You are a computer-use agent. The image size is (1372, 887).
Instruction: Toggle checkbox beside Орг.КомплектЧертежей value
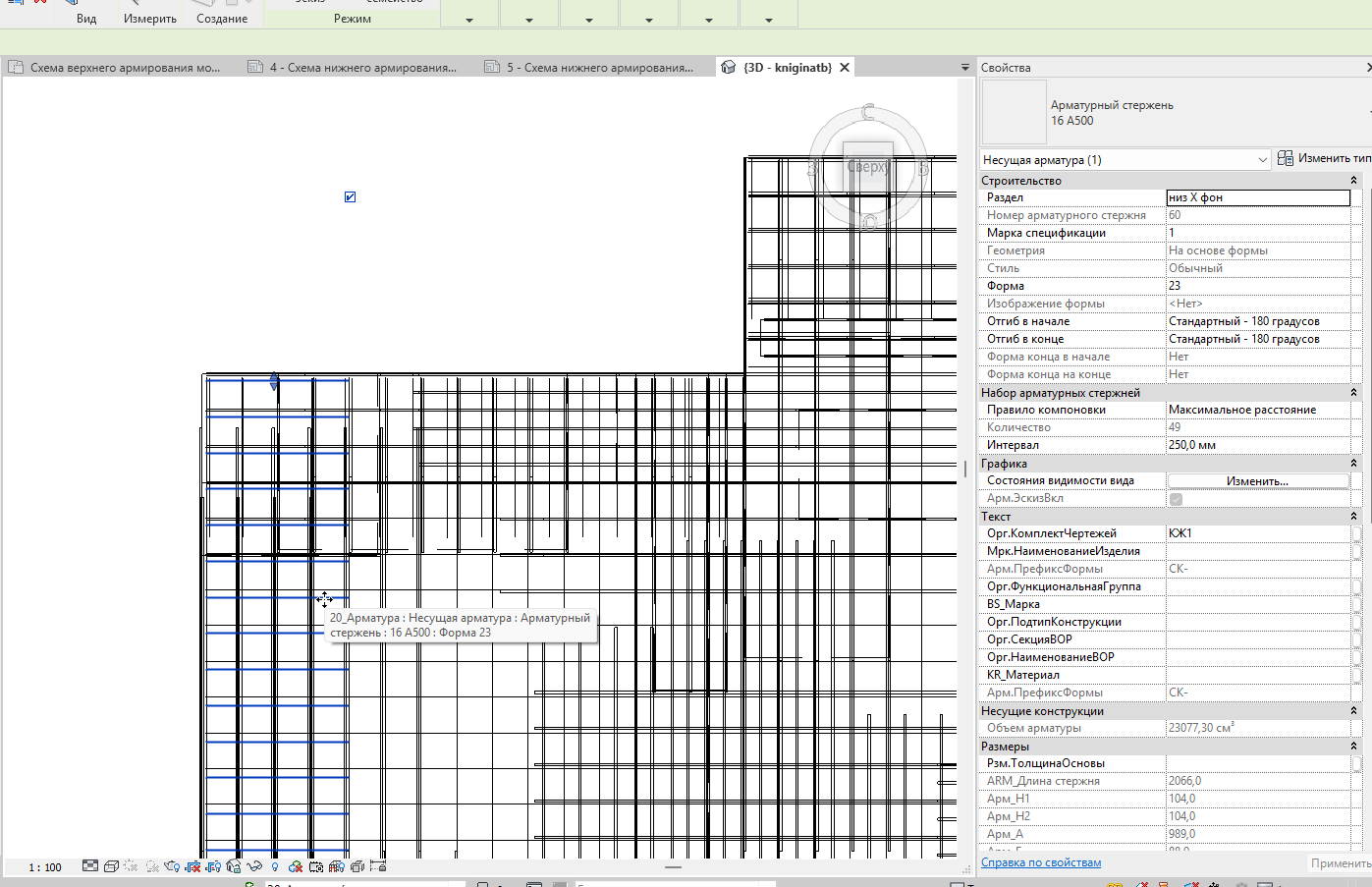click(x=1356, y=533)
